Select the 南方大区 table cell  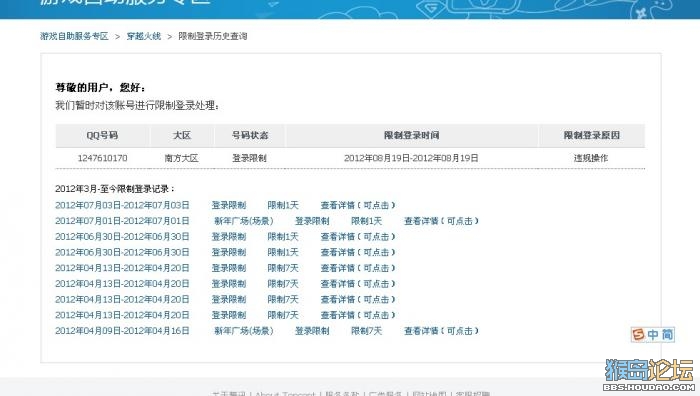point(182,158)
